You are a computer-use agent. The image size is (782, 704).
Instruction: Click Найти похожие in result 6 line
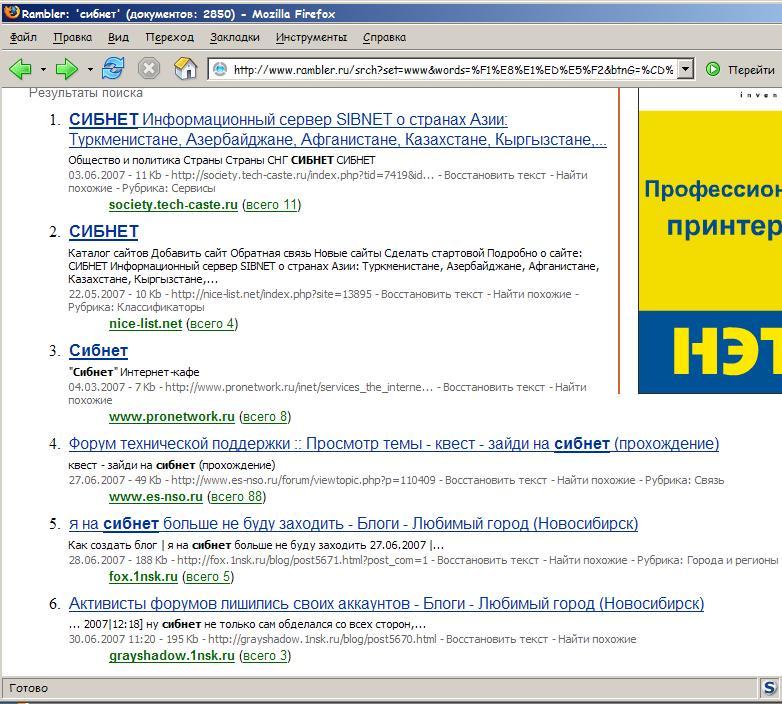click(x=597, y=640)
